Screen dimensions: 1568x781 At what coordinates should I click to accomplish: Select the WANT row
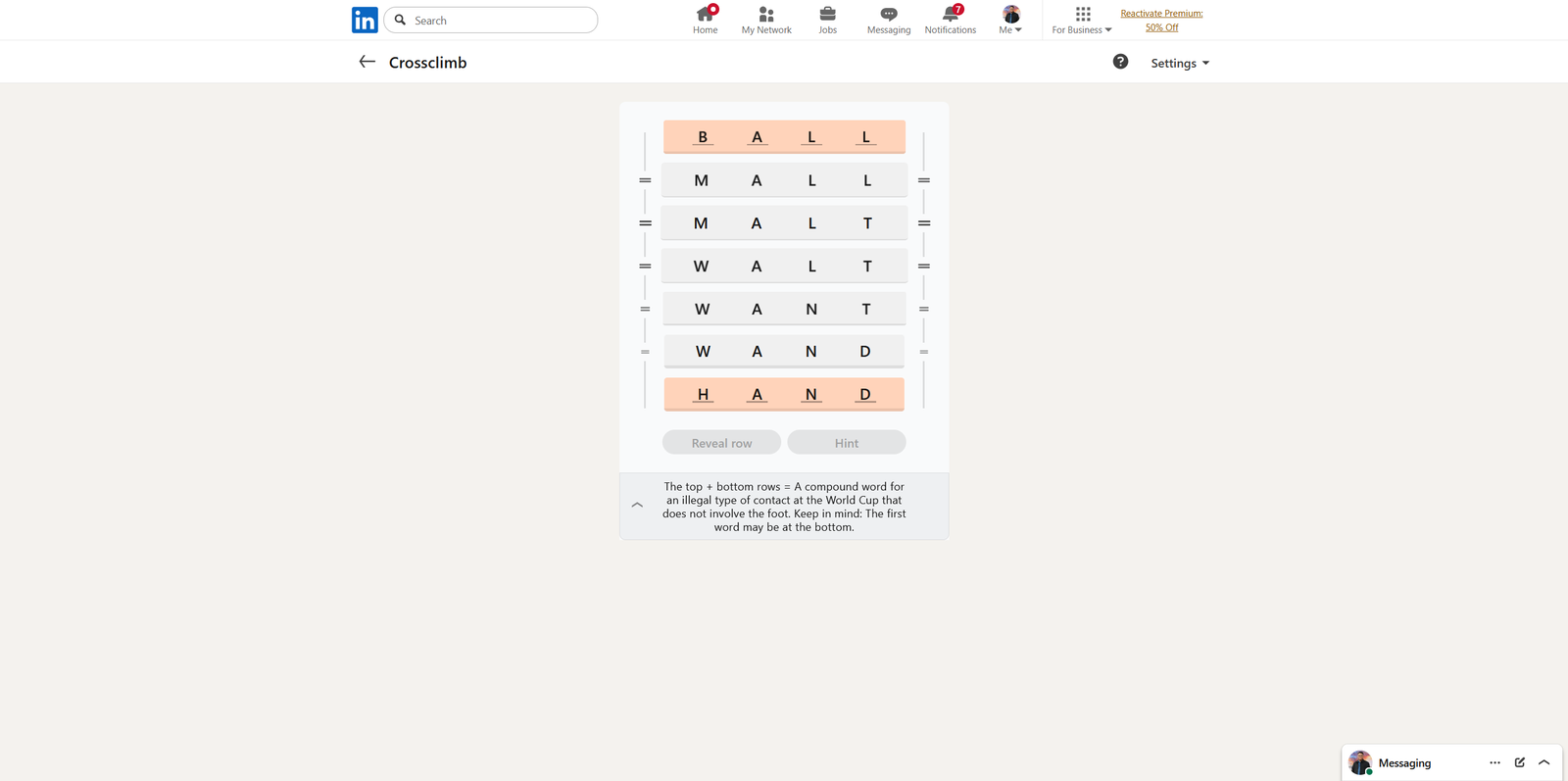(784, 309)
